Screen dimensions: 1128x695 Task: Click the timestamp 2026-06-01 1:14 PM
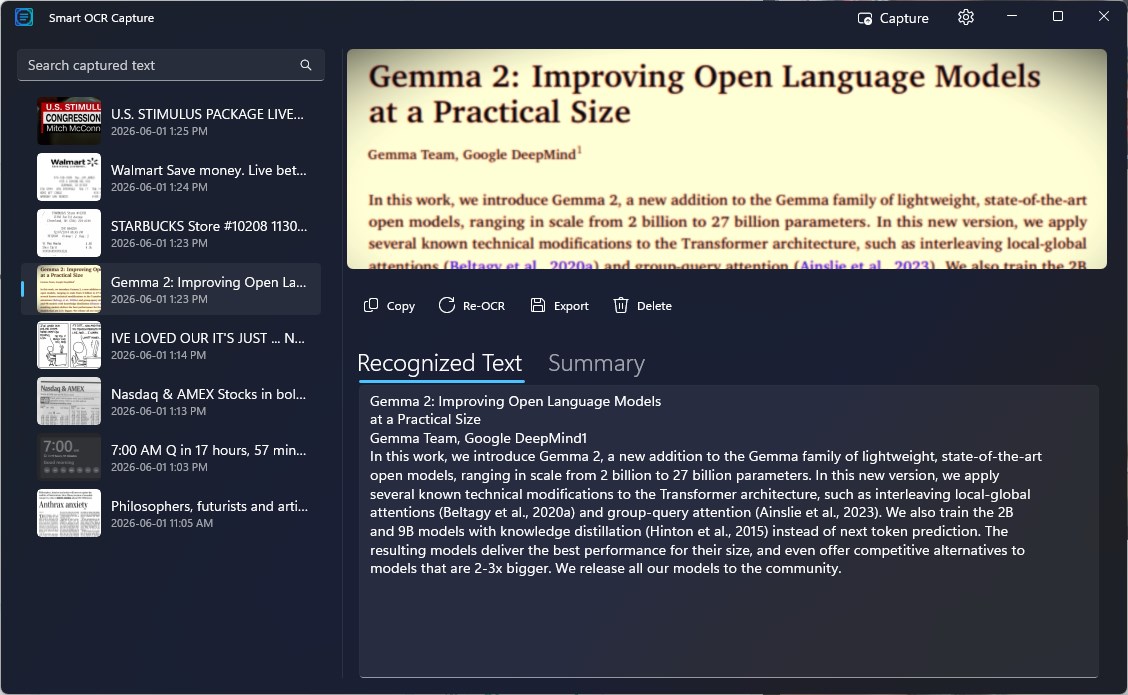click(159, 355)
